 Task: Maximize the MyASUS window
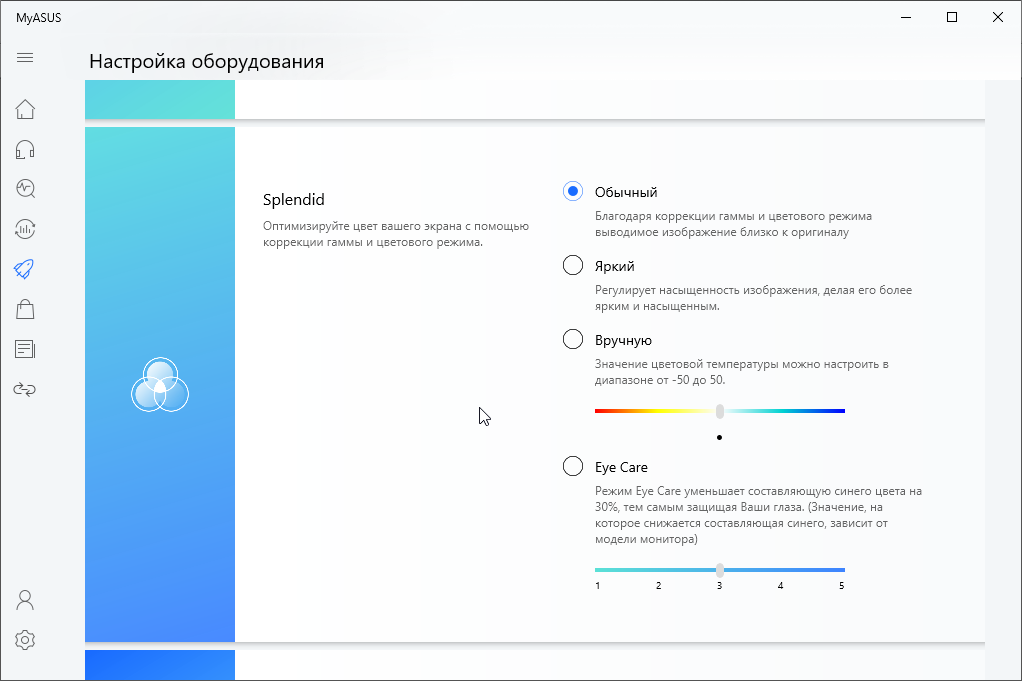[952, 18]
